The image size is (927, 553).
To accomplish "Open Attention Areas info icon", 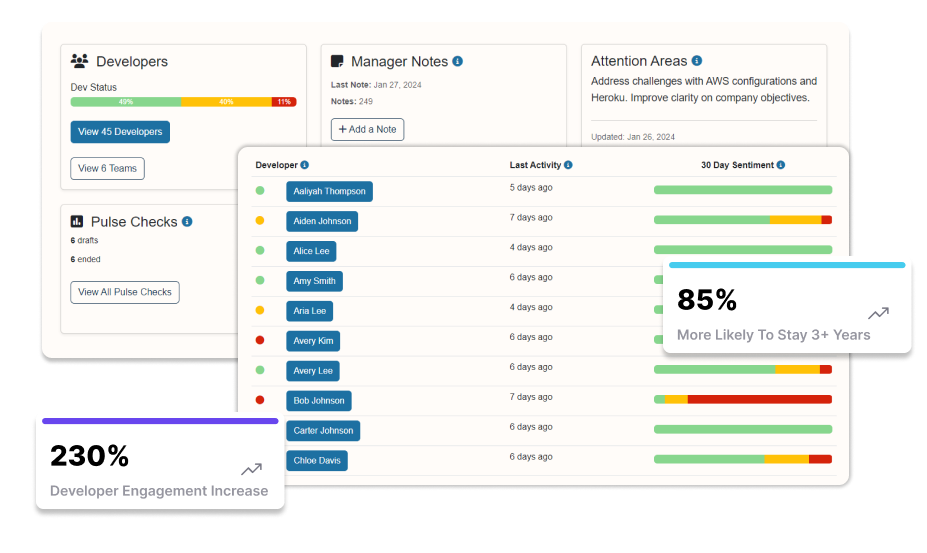I will click(x=697, y=60).
